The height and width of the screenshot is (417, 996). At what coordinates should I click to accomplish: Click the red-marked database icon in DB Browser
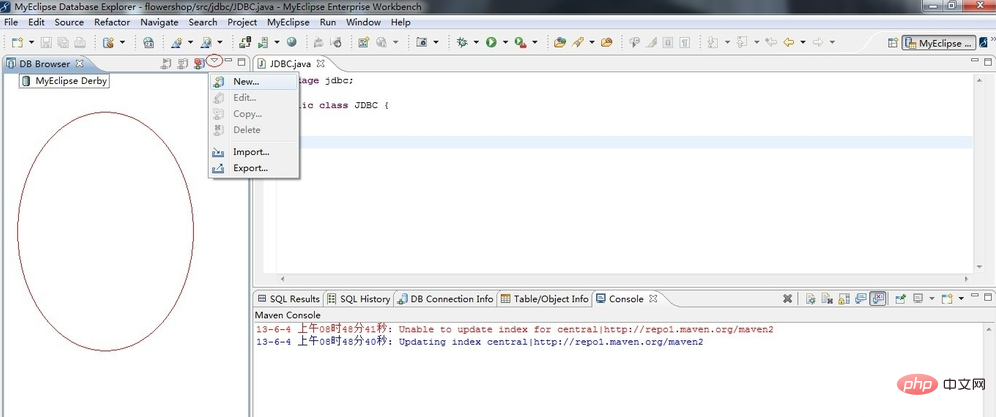199,63
